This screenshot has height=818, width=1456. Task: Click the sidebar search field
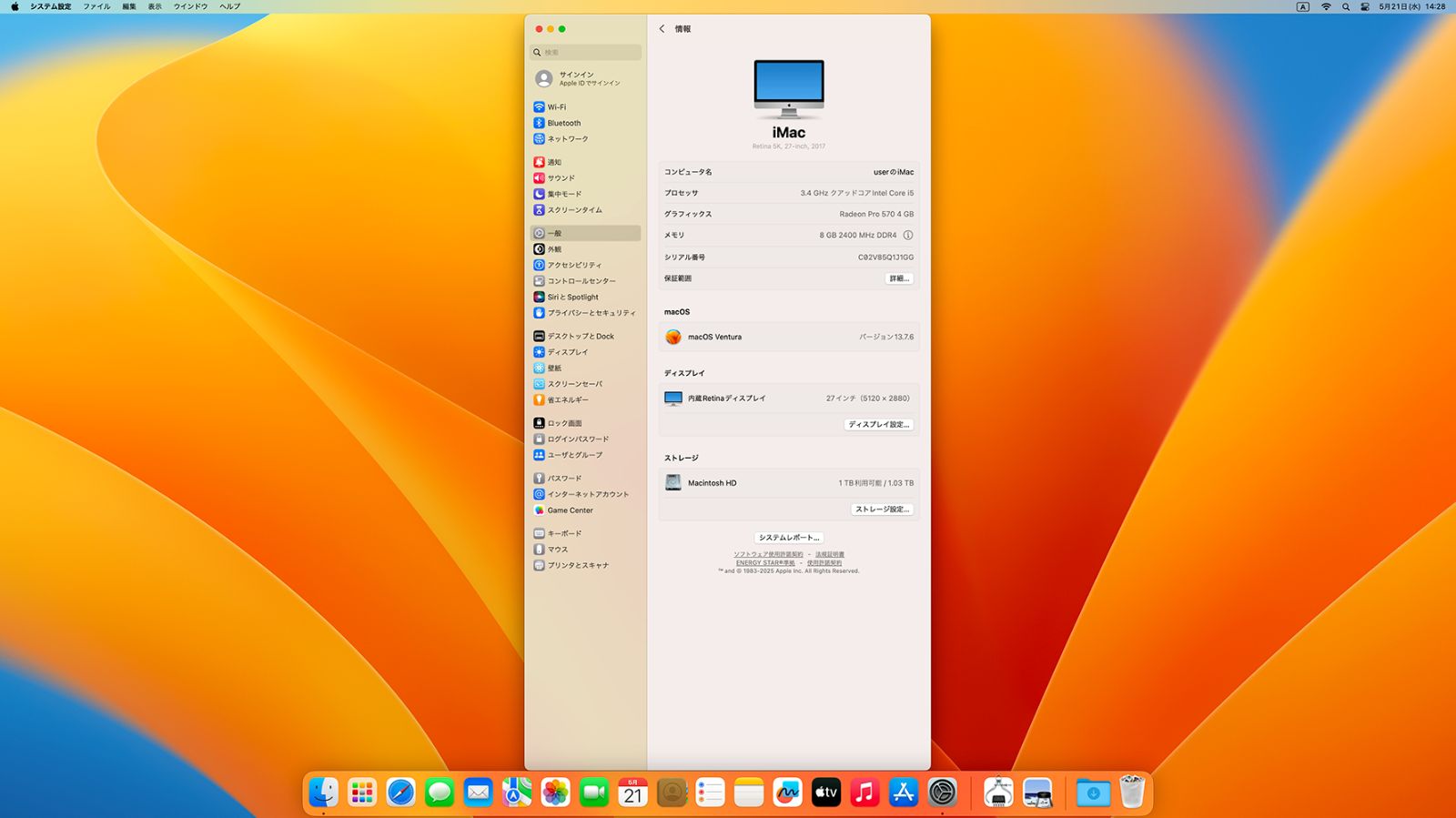(x=586, y=53)
